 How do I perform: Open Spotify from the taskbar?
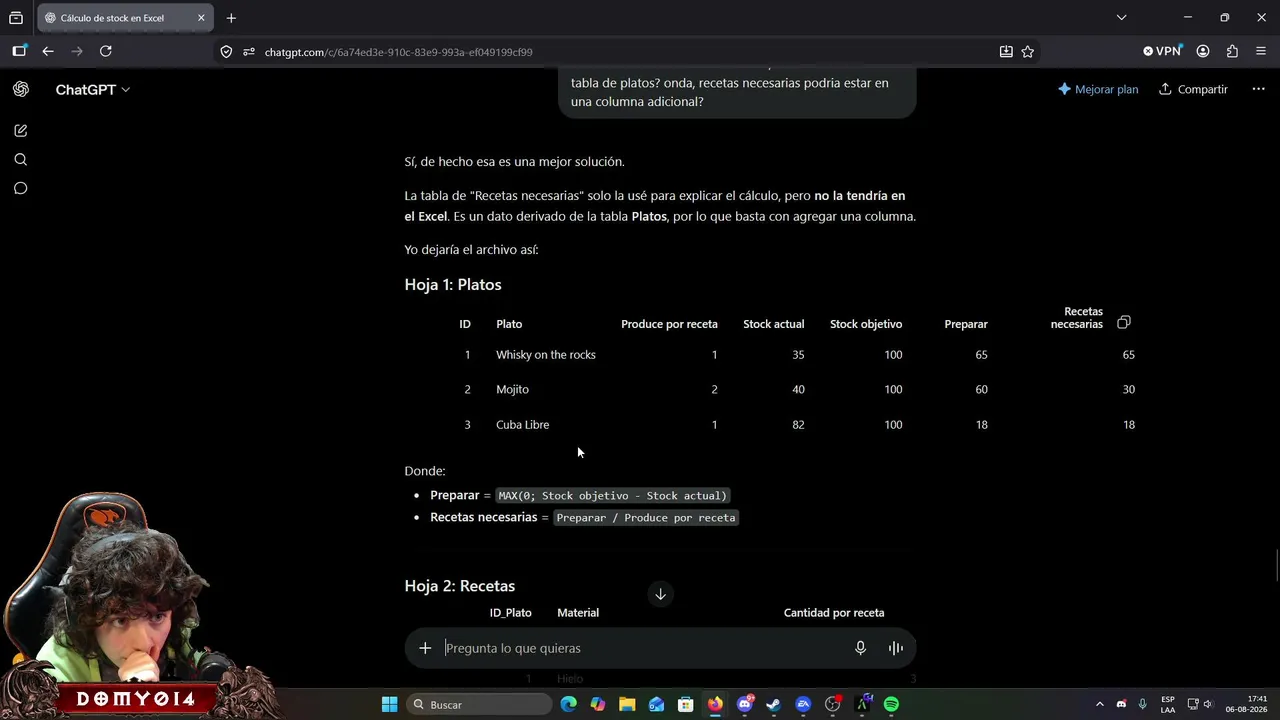891,705
